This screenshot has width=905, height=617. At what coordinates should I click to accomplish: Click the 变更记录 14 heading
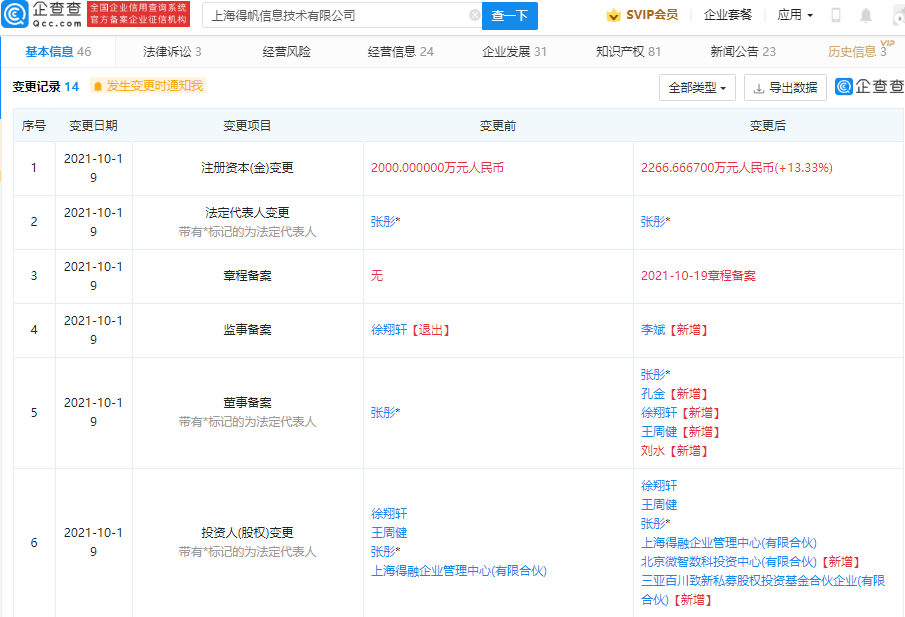[46, 87]
